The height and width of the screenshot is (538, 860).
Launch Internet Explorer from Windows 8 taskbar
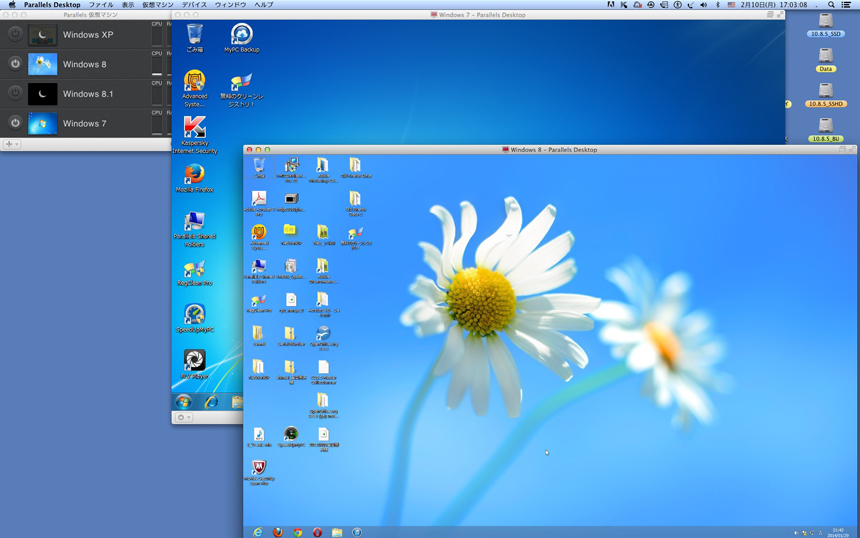[258, 532]
